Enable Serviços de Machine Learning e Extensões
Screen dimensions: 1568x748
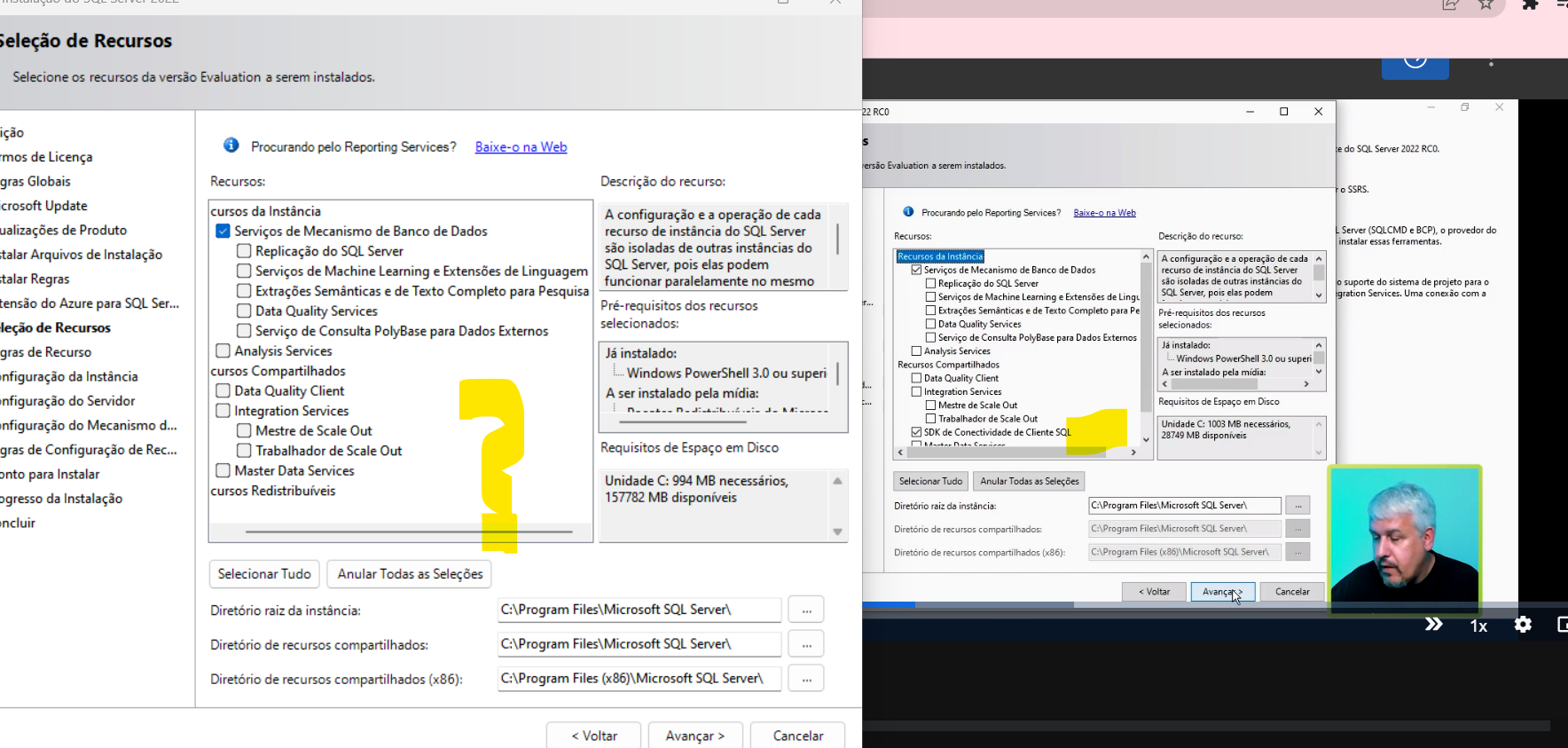pyautogui.click(x=244, y=271)
